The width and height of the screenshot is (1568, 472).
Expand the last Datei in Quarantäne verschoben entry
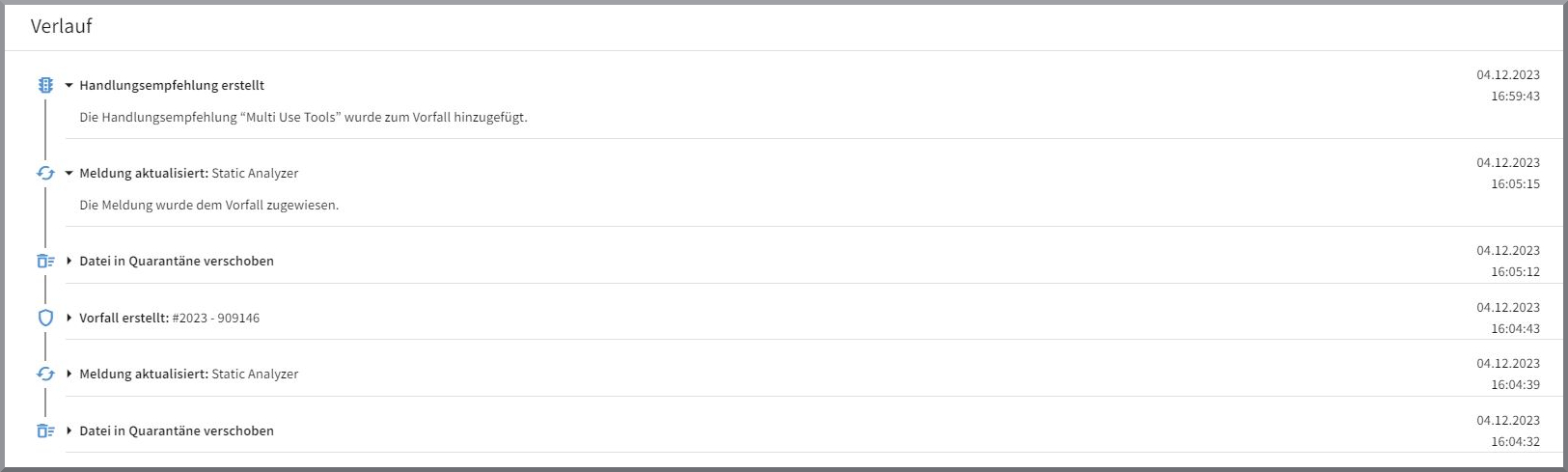coord(69,430)
